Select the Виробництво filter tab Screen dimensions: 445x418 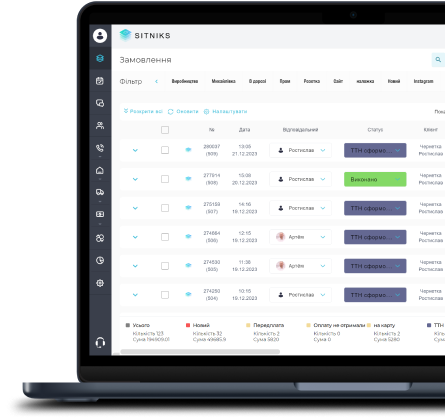click(185, 81)
